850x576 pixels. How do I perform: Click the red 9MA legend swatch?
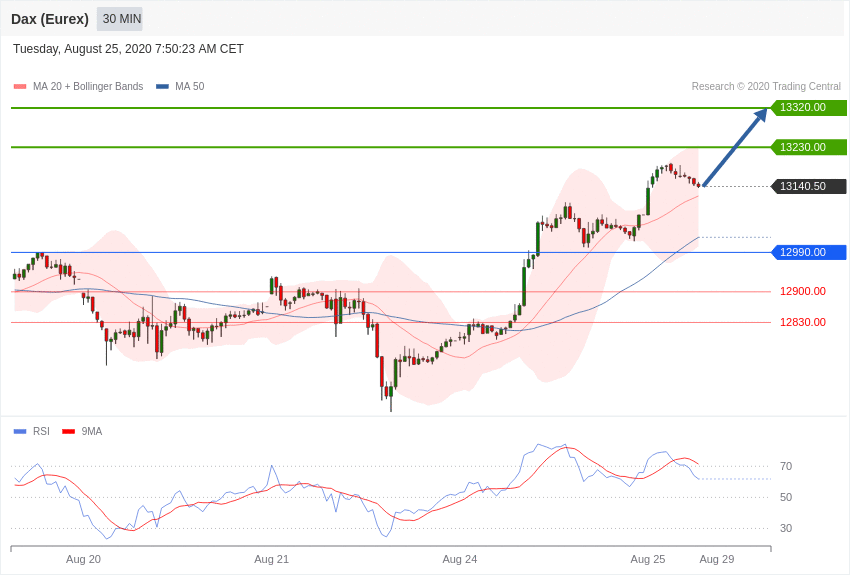pyautogui.click(x=68, y=432)
